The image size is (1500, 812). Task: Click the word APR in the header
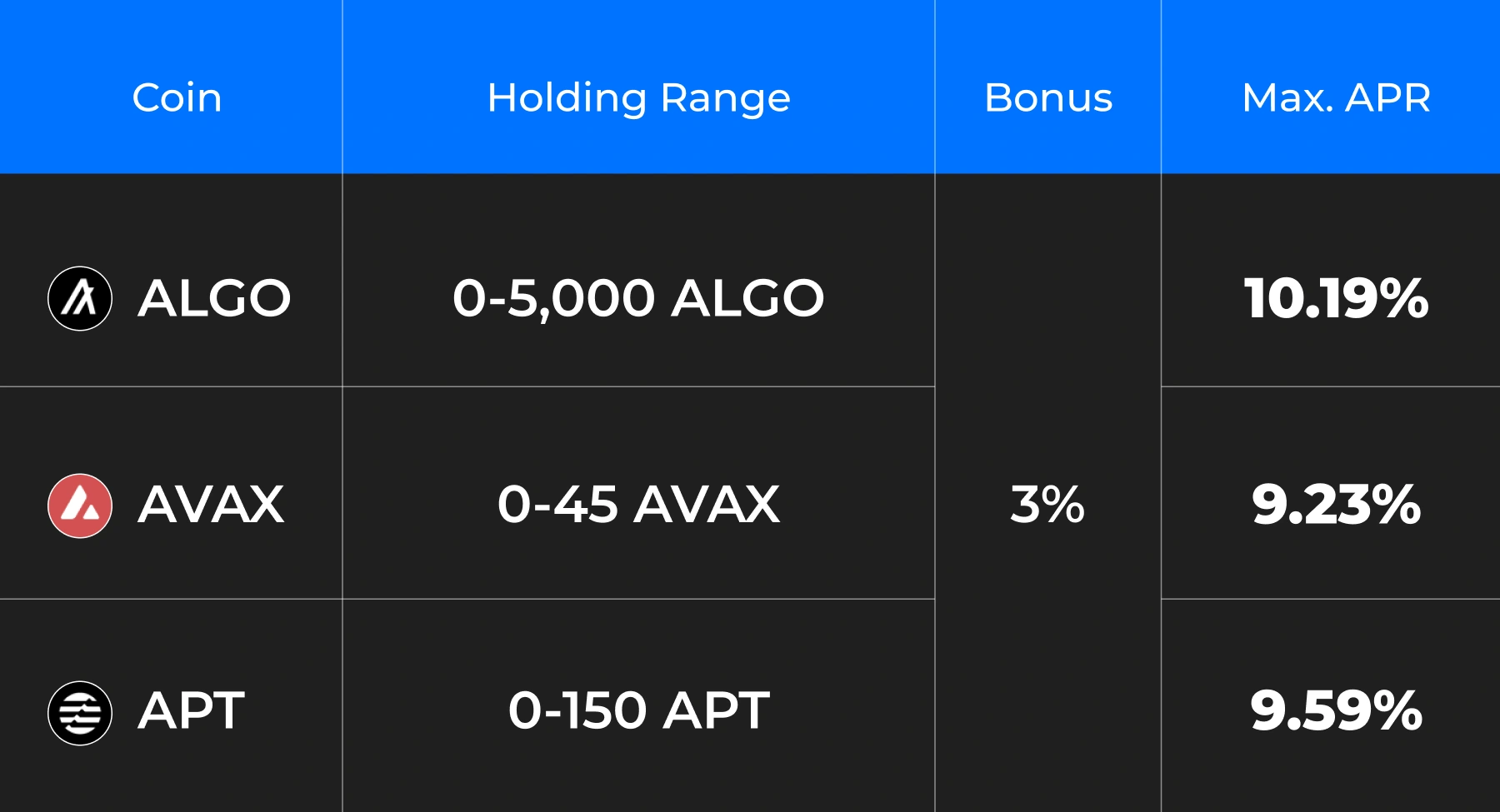(1387, 98)
